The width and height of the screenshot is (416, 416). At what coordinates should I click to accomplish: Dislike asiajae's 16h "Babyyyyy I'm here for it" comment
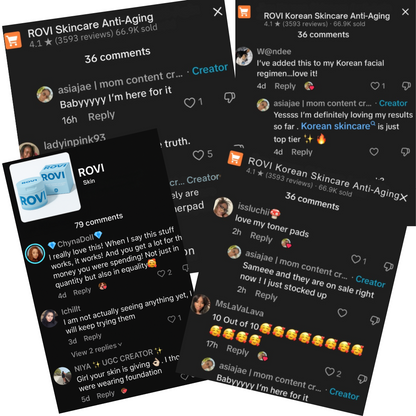[x=229, y=97]
